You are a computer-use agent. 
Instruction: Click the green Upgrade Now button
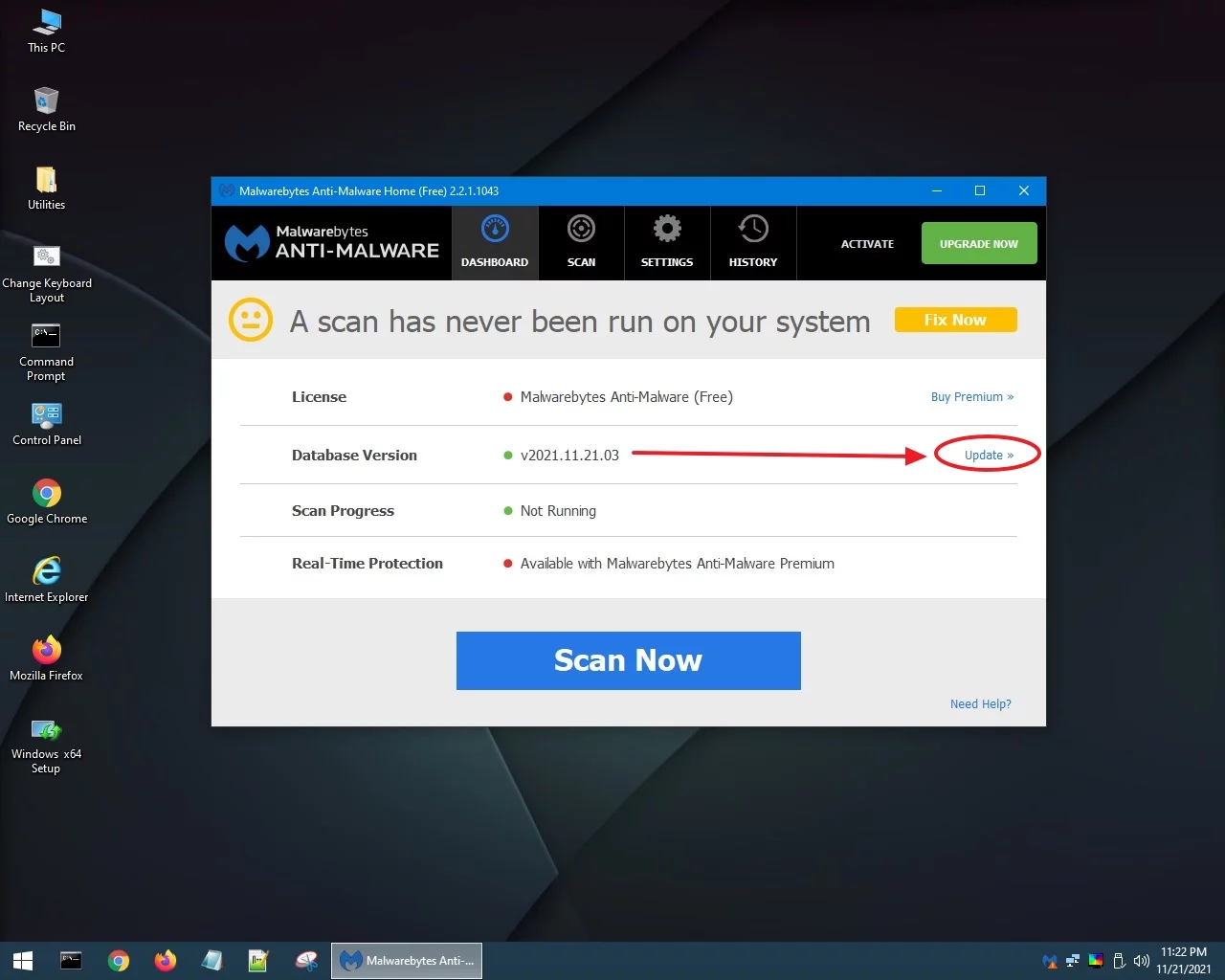979,244
